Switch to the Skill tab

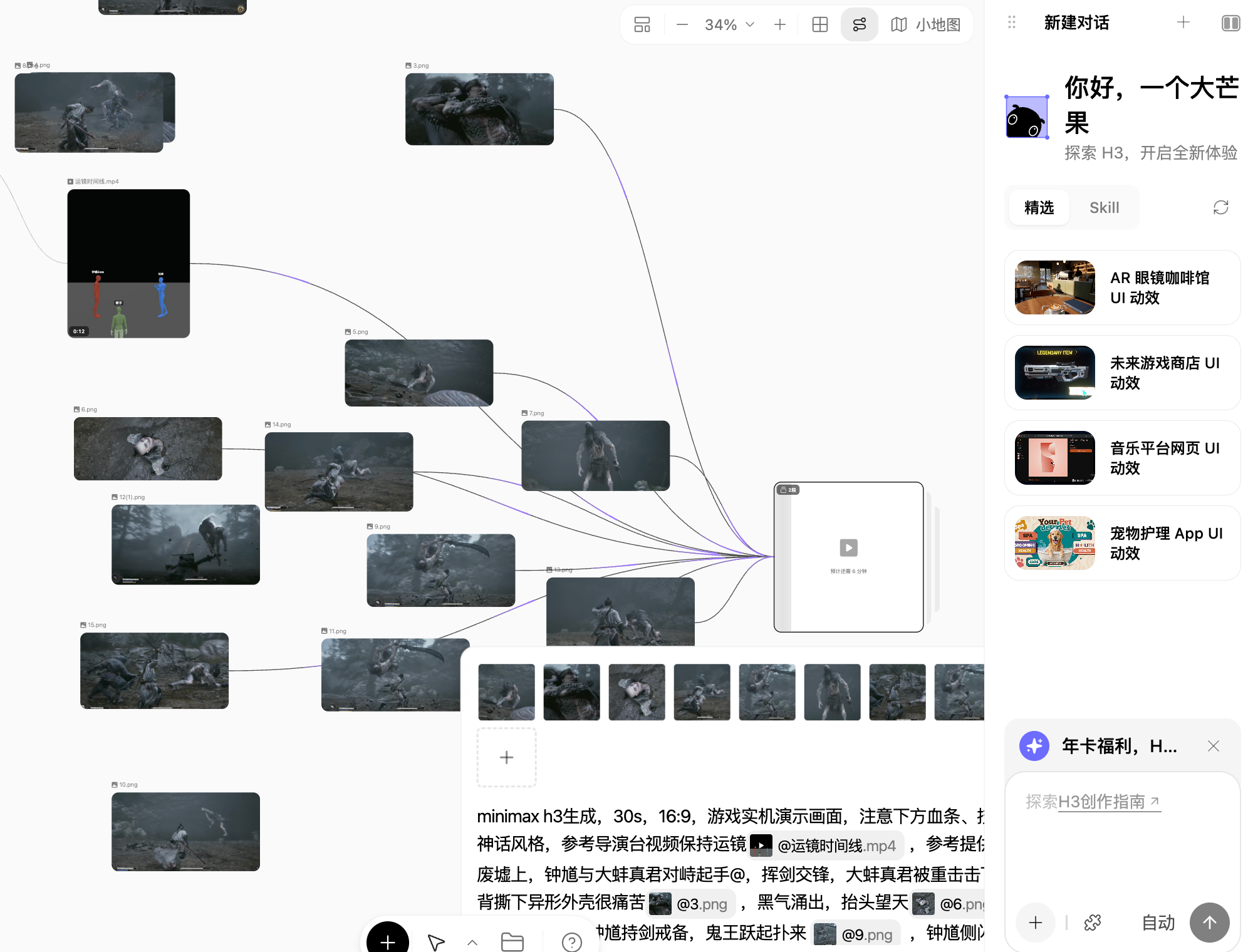[x=1104, y=207]
